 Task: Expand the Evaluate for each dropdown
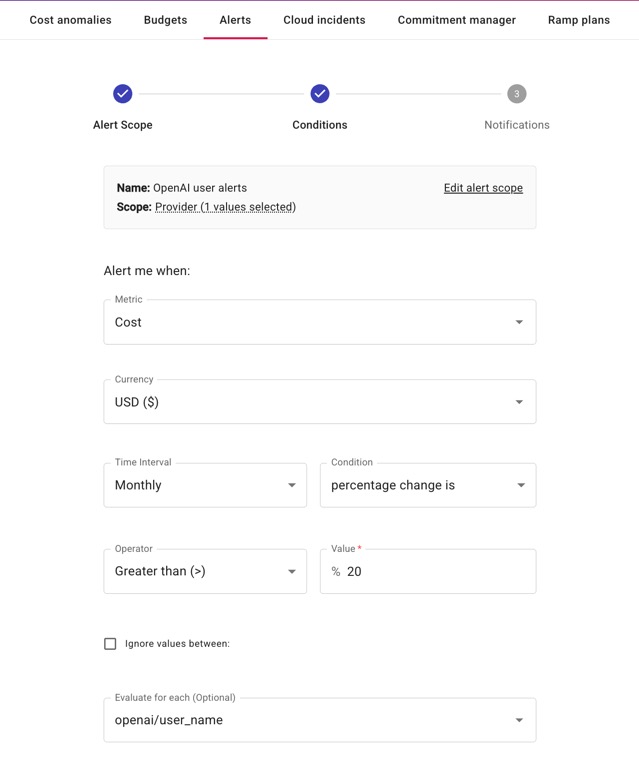(319, 720)
